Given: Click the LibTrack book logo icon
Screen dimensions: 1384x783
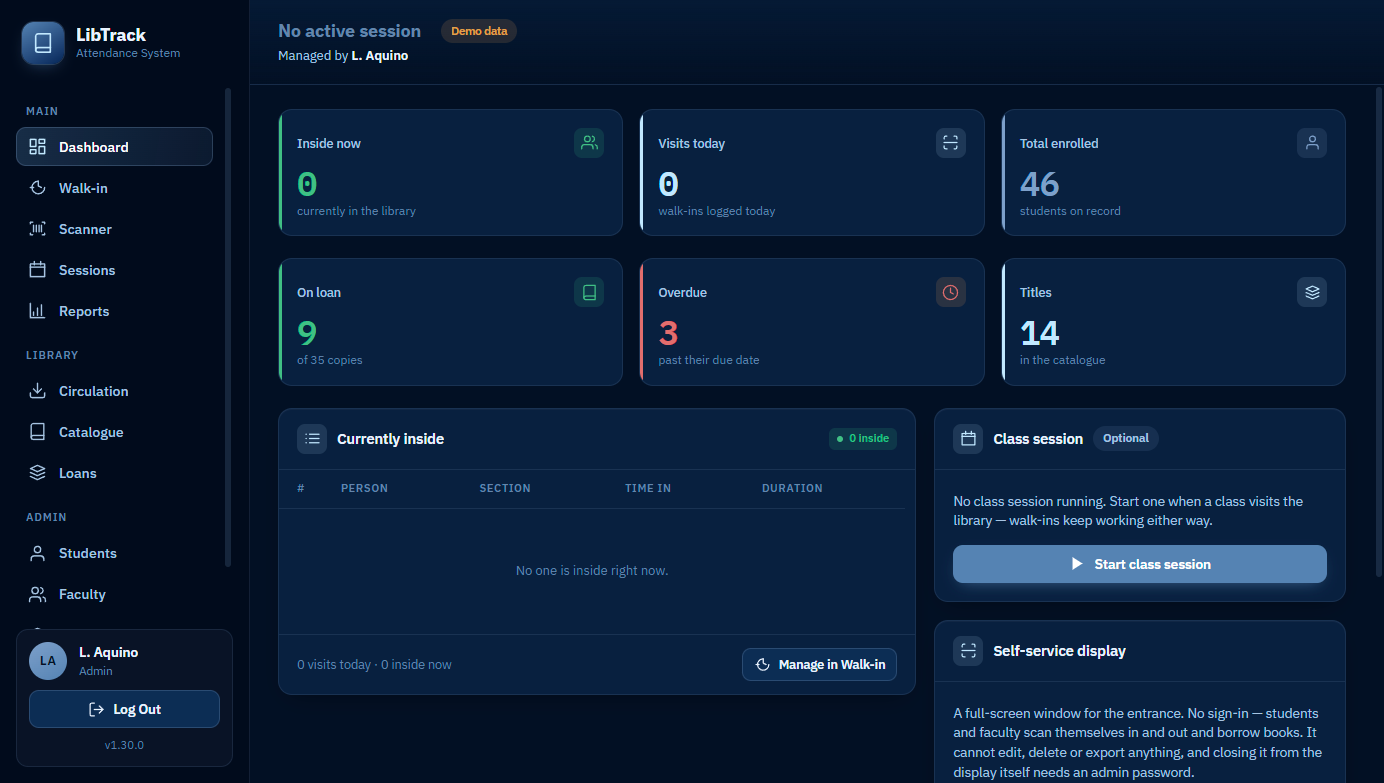Looking at the screenshot, I should [43, 43].
